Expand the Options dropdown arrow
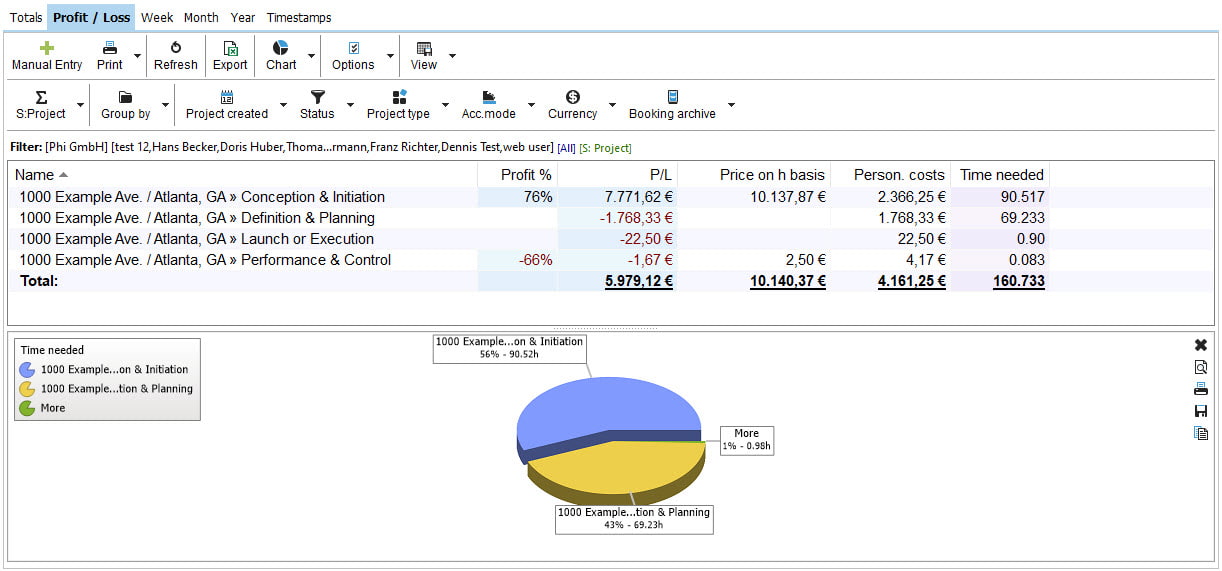1222x571 pixels. [x=390, y=56]
